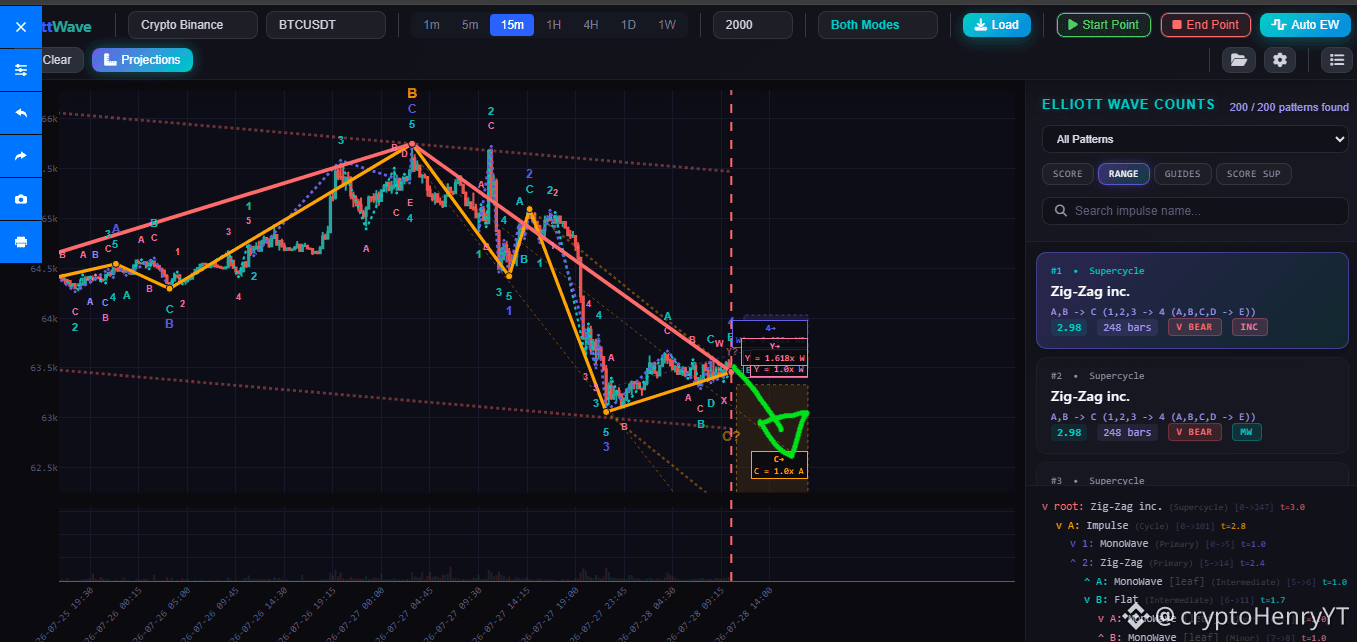Click the Search impulse name field
Image resolution: width=1357 pixels, height=642 pixels.
coord(1195,211)
